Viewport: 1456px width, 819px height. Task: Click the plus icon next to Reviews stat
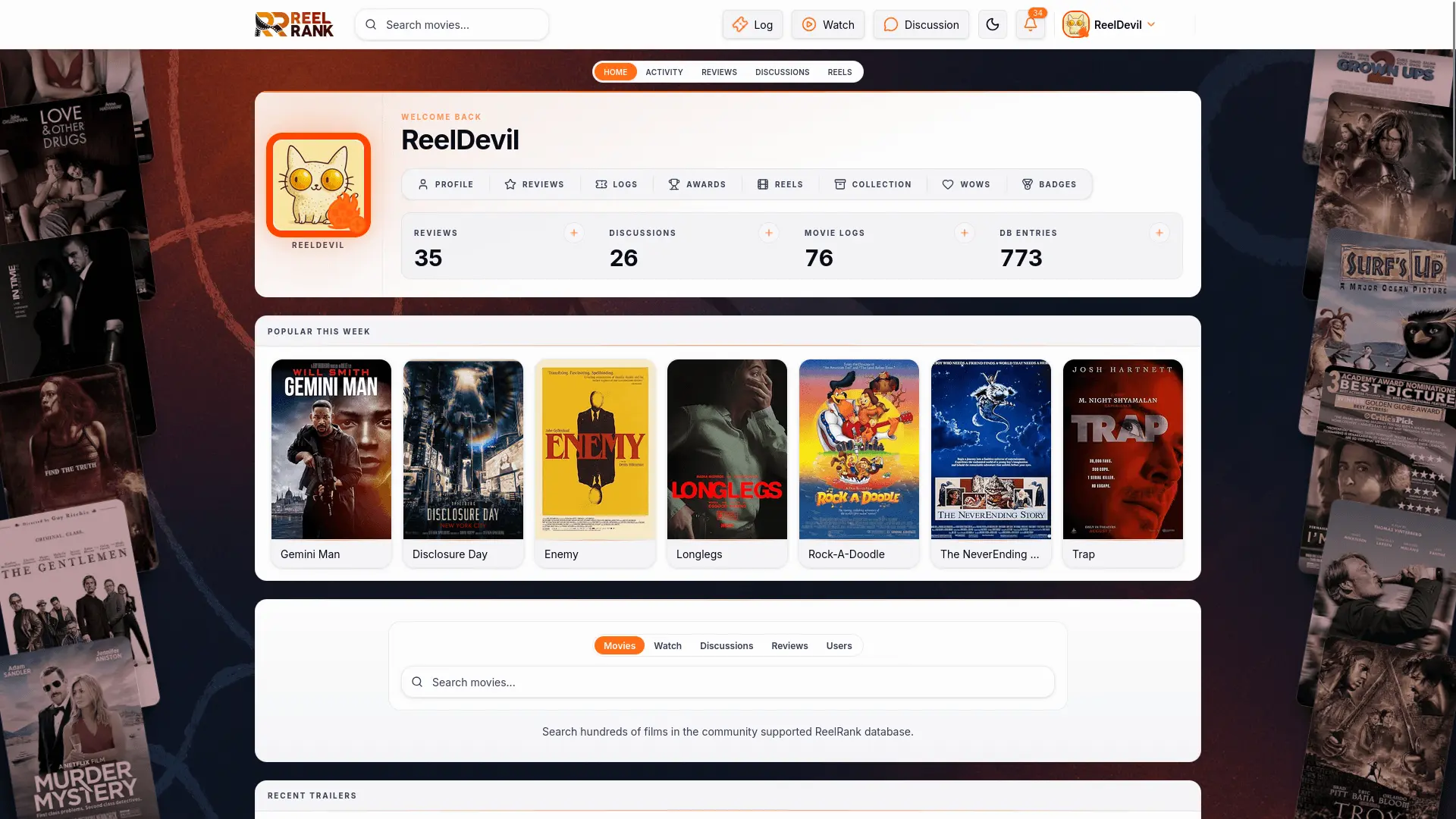click(574, 233)
